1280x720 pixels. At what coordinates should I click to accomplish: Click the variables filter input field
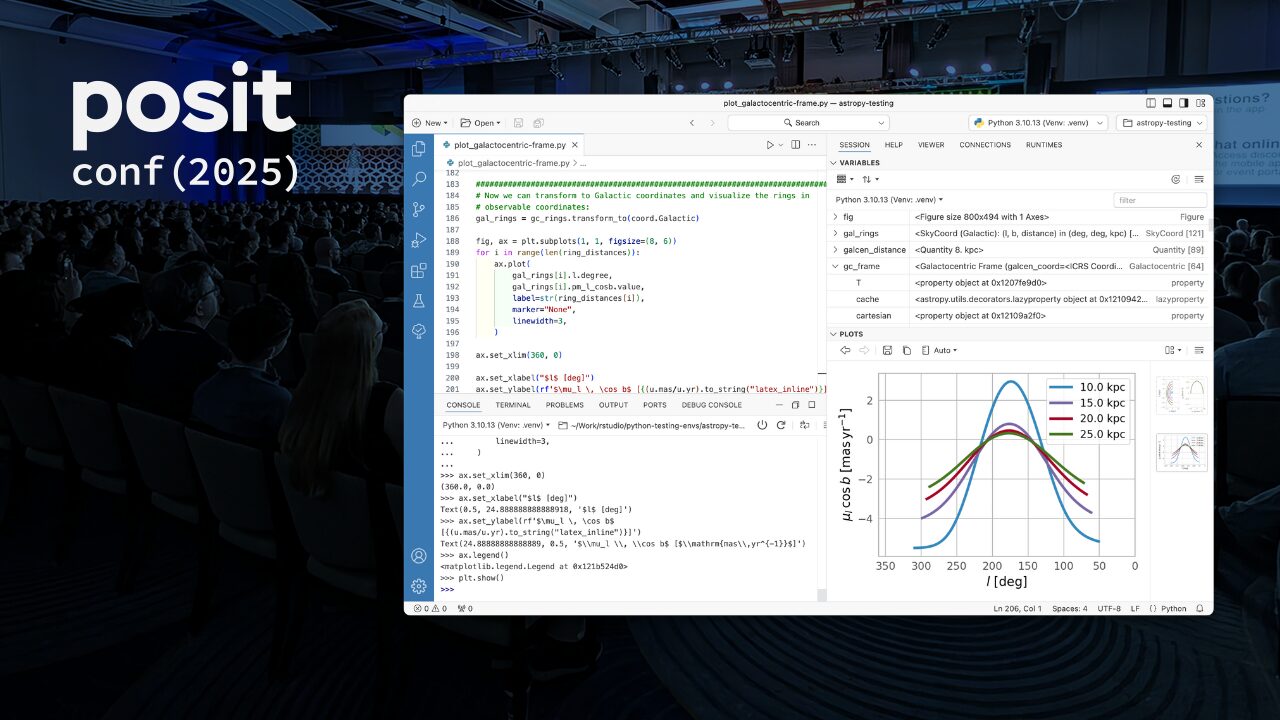coord(1159,200)
